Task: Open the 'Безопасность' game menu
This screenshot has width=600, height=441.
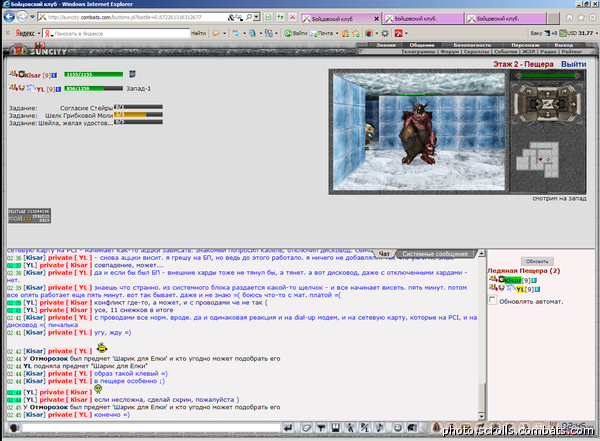Action: click(472, 45)
